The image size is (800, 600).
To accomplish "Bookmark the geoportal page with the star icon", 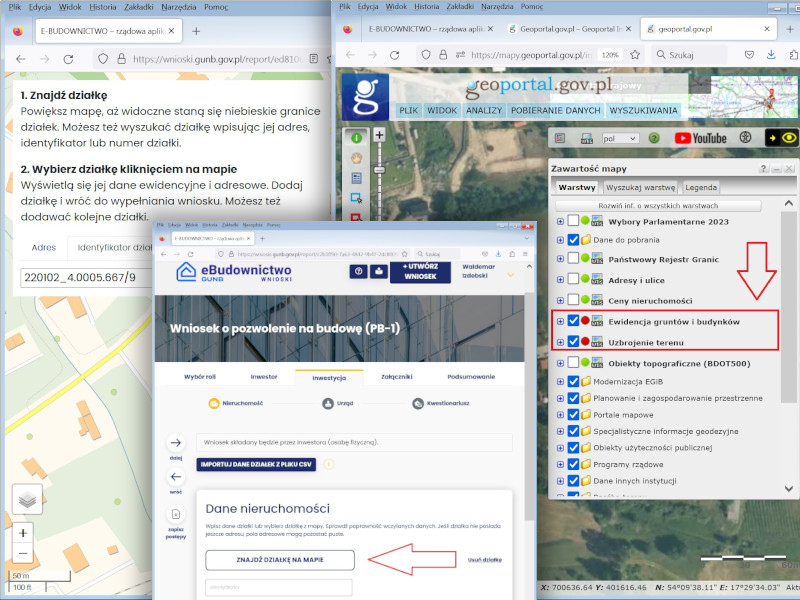I will pos(635,55).
